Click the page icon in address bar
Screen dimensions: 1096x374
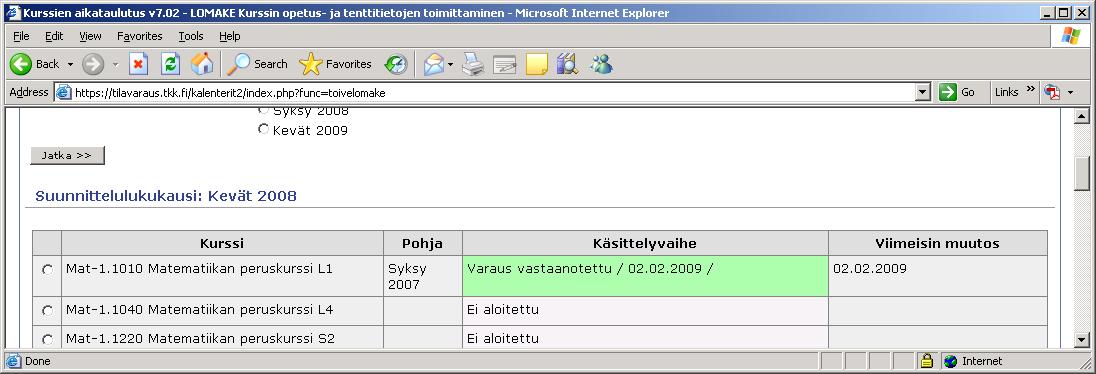pos(64,92)
